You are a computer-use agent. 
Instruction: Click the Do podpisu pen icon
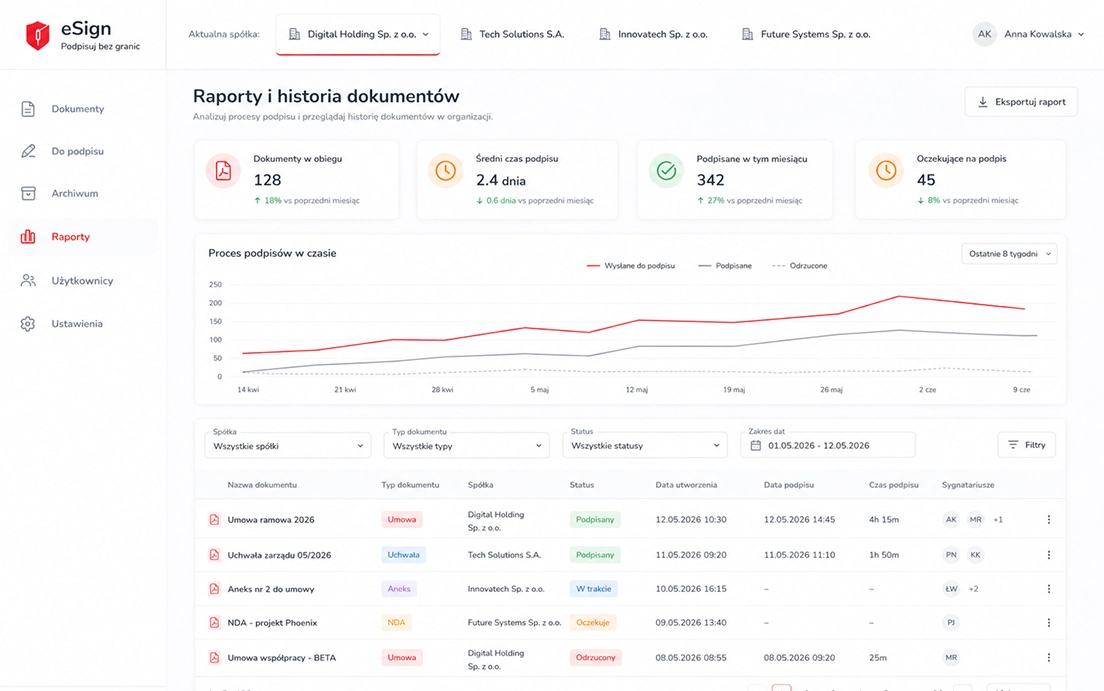(28, 151)
